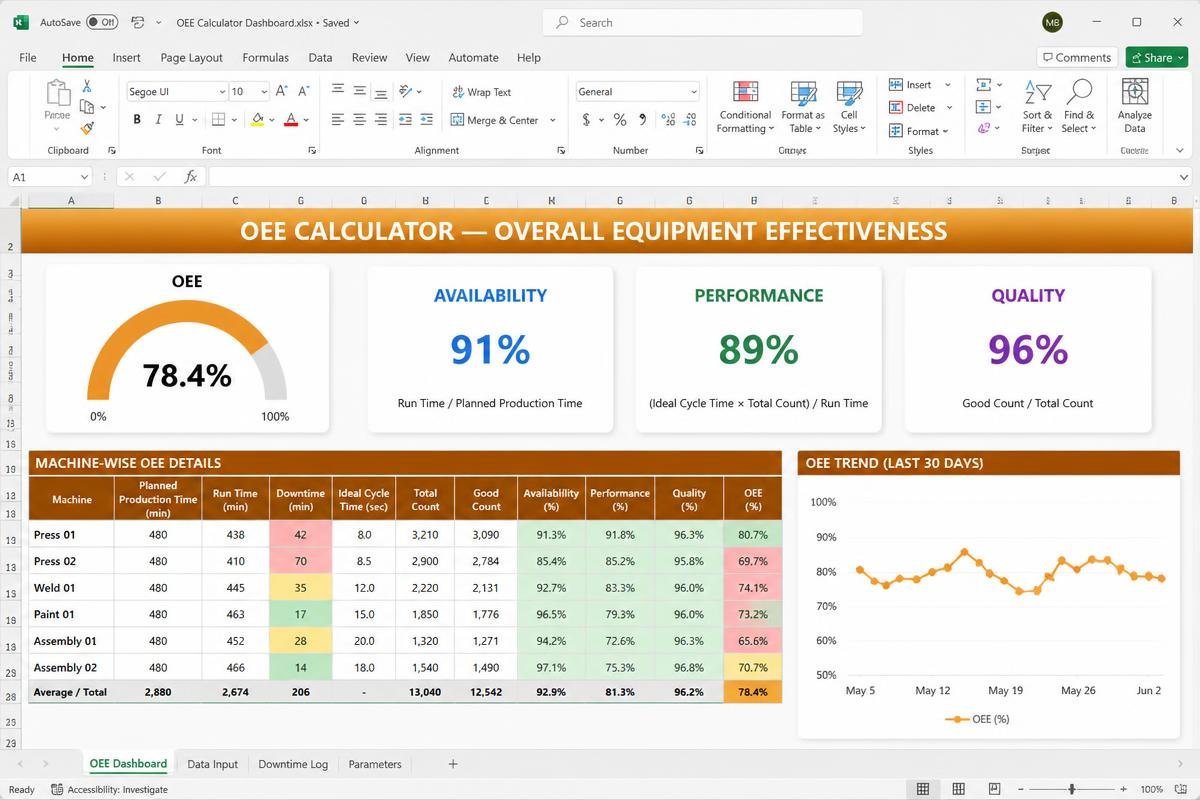Toggle Bold formatting
The image size is (1200, 800).
pyautogui.click(x=137, y=120)
